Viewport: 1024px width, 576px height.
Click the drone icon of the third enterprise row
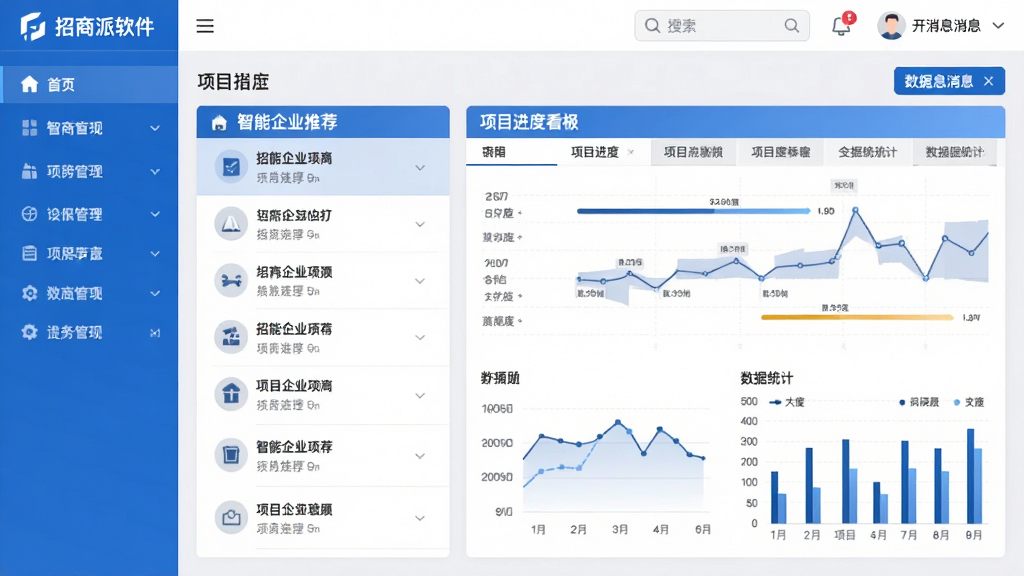click(231, 280)
